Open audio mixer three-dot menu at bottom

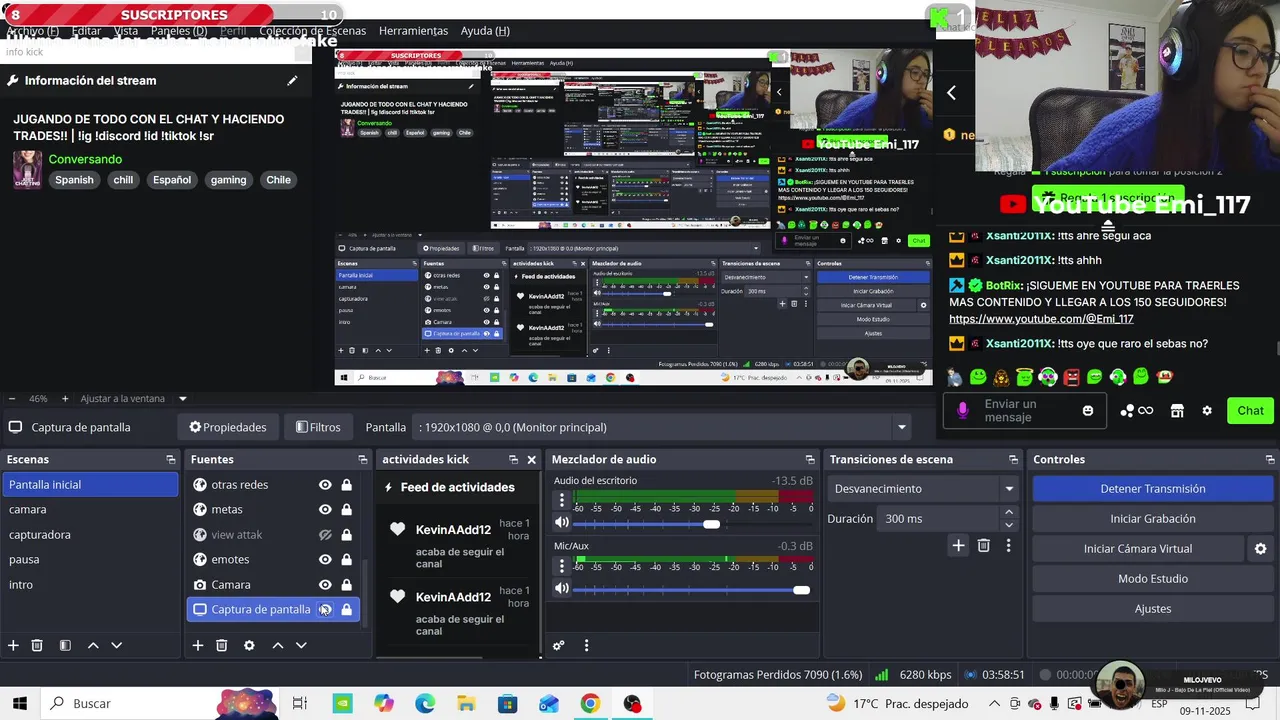coord(586,645)
